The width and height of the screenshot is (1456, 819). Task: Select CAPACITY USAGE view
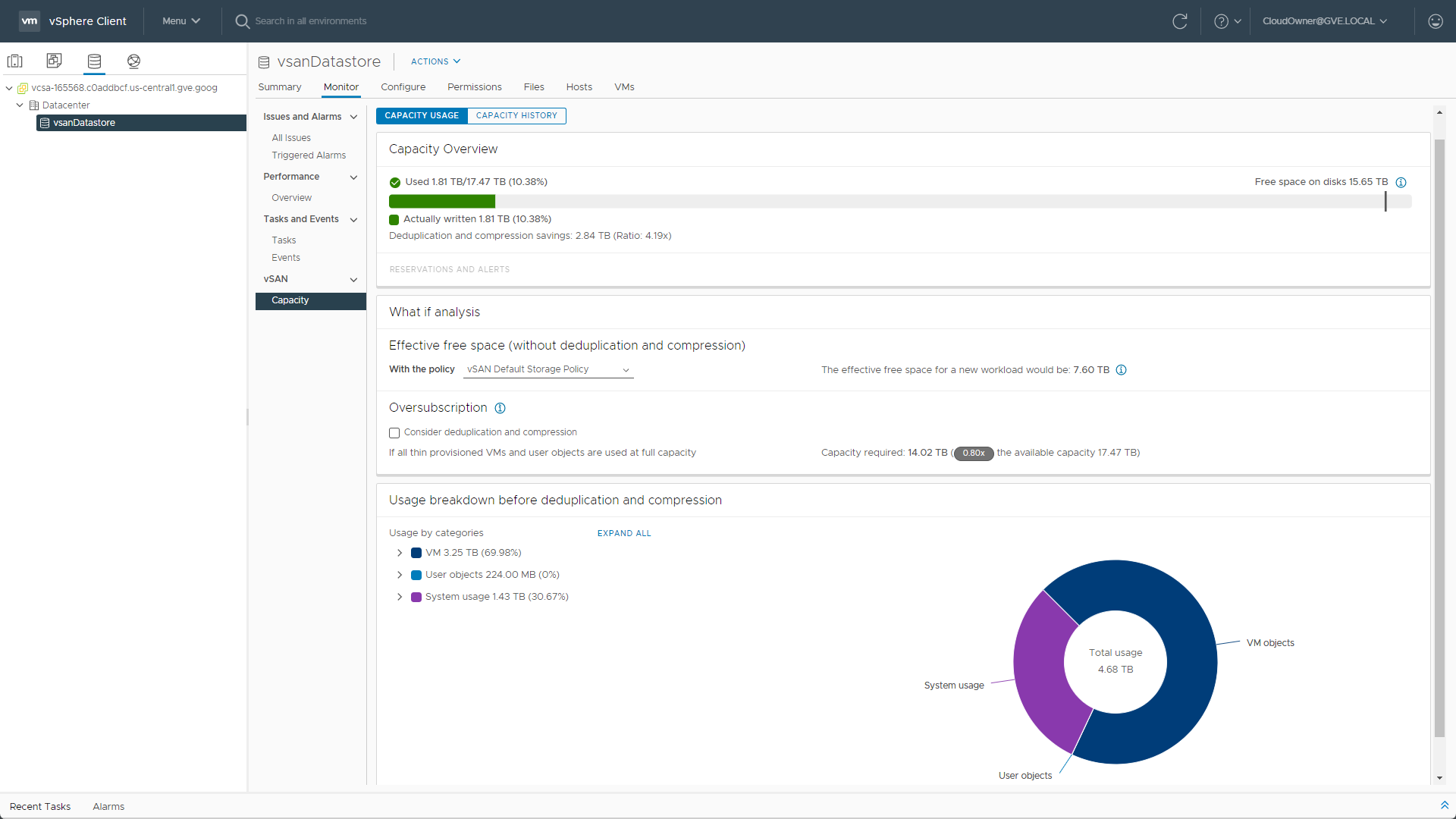tap(422, 115)
